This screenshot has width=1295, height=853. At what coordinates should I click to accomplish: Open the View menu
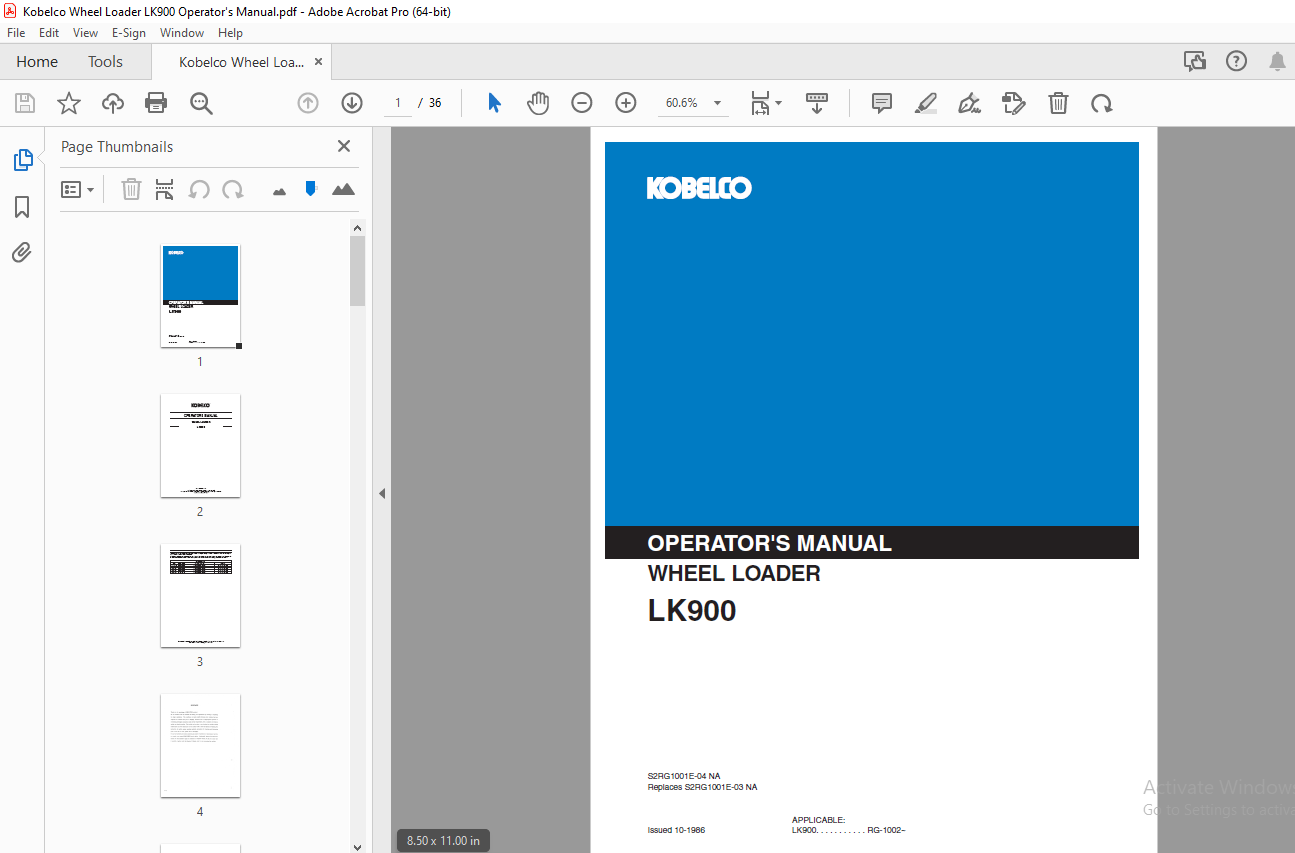click(86, 33)
